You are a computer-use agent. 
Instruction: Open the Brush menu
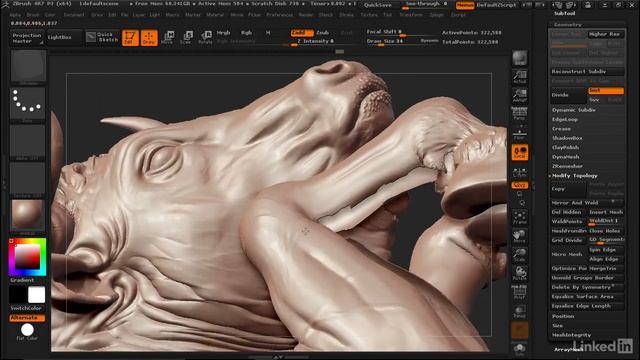tap(33, 15)
